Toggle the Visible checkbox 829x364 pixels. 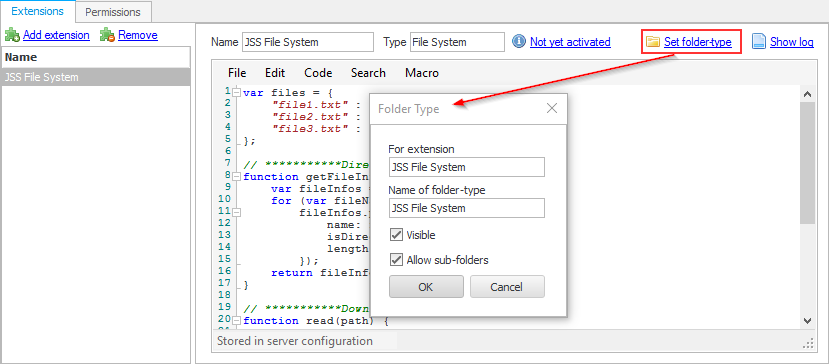395,234
